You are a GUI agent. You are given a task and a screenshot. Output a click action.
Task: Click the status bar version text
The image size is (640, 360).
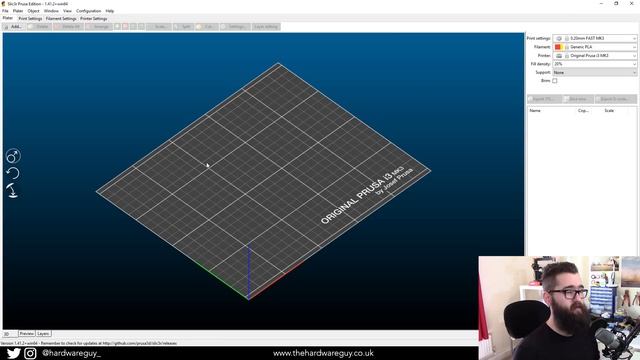point(89,343)
